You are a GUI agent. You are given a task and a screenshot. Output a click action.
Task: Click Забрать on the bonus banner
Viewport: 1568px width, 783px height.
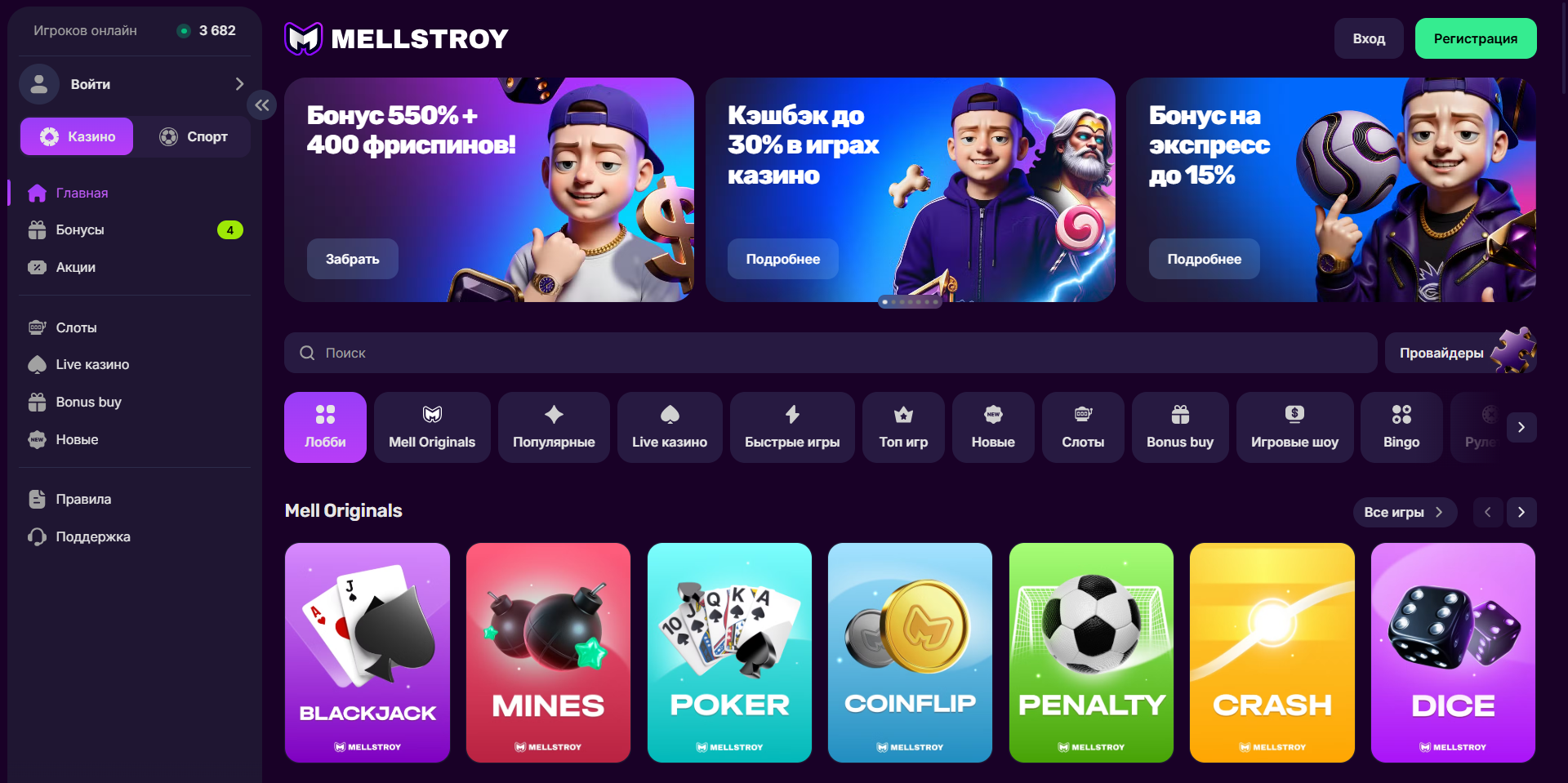(x=353, y=259)
